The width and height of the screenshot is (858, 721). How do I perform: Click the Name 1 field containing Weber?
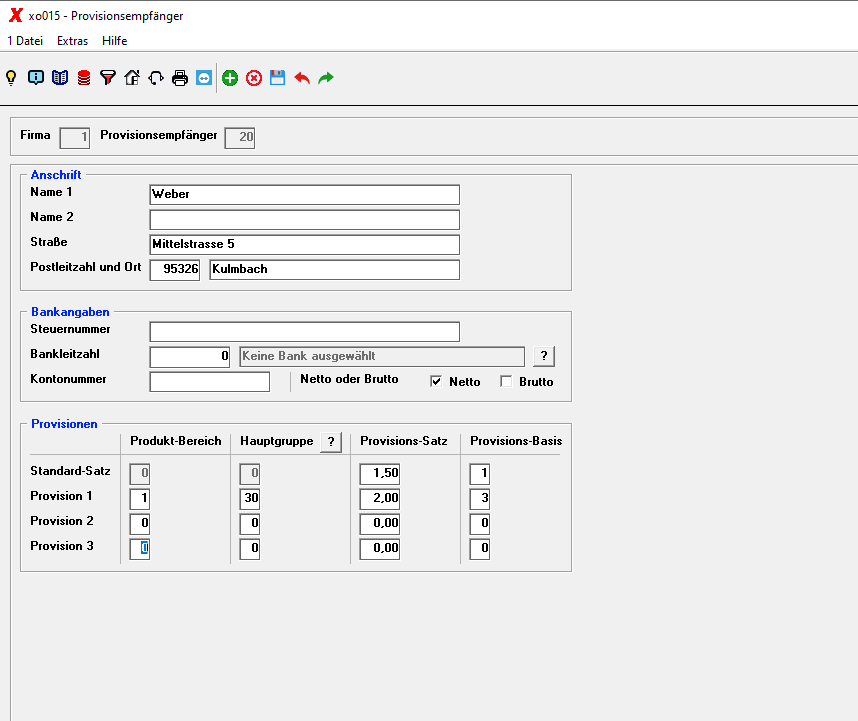point(304,194)
